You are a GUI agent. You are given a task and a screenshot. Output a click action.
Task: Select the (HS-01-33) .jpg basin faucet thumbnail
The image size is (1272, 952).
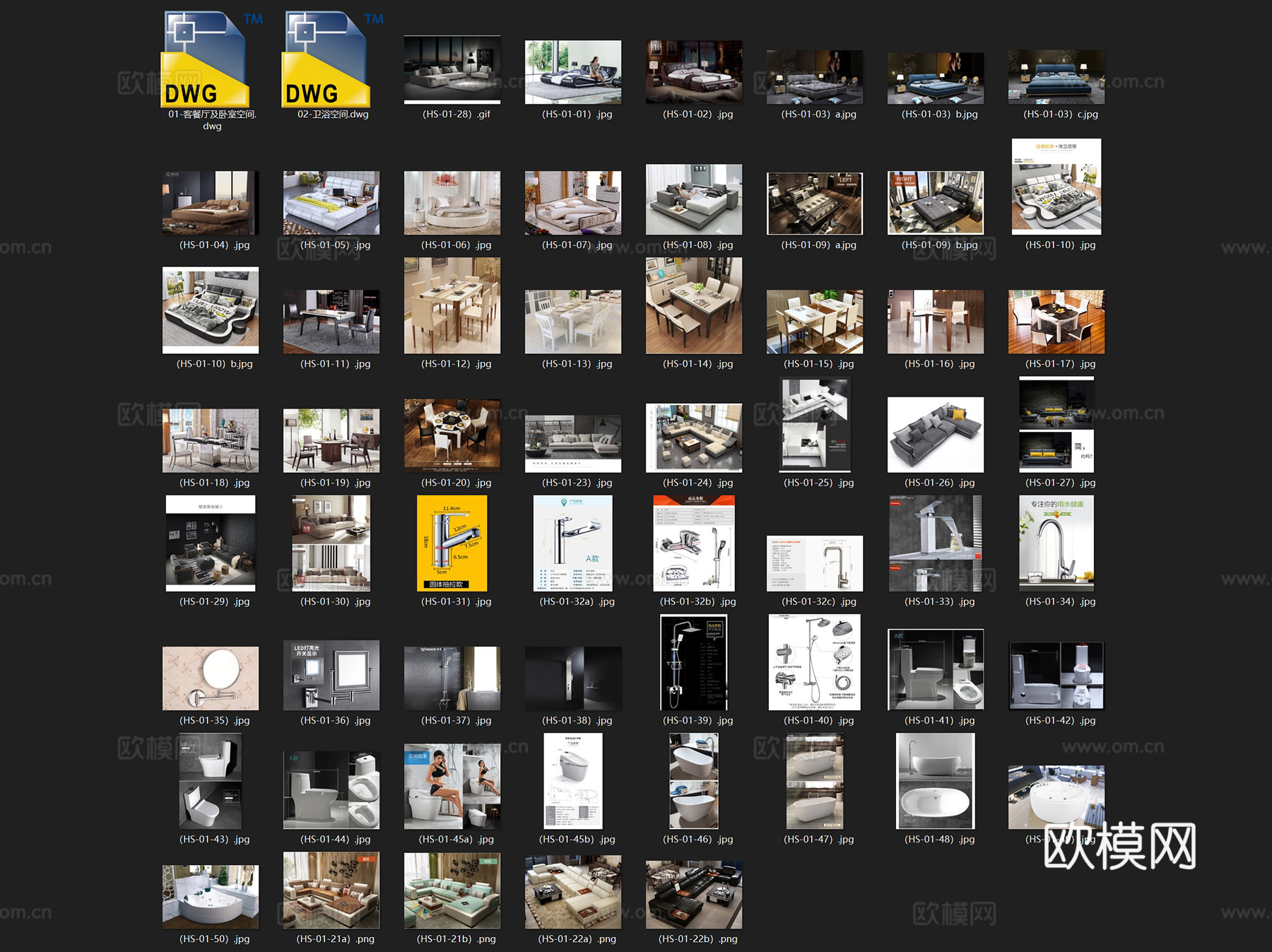(x=936, y=543)
